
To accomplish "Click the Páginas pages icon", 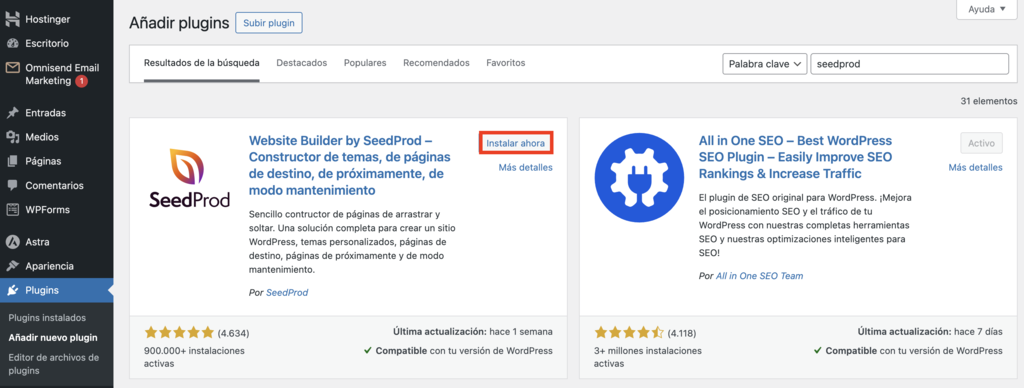I will click(x=12, y=161).
